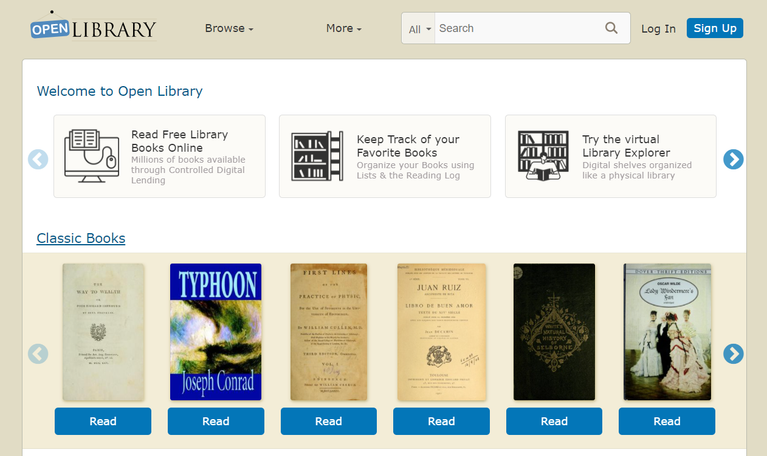Image resolution: width=767 pixels, height=456 pixels.
Task: Open the Browse dropdown menu
Action: click(229, 28)
